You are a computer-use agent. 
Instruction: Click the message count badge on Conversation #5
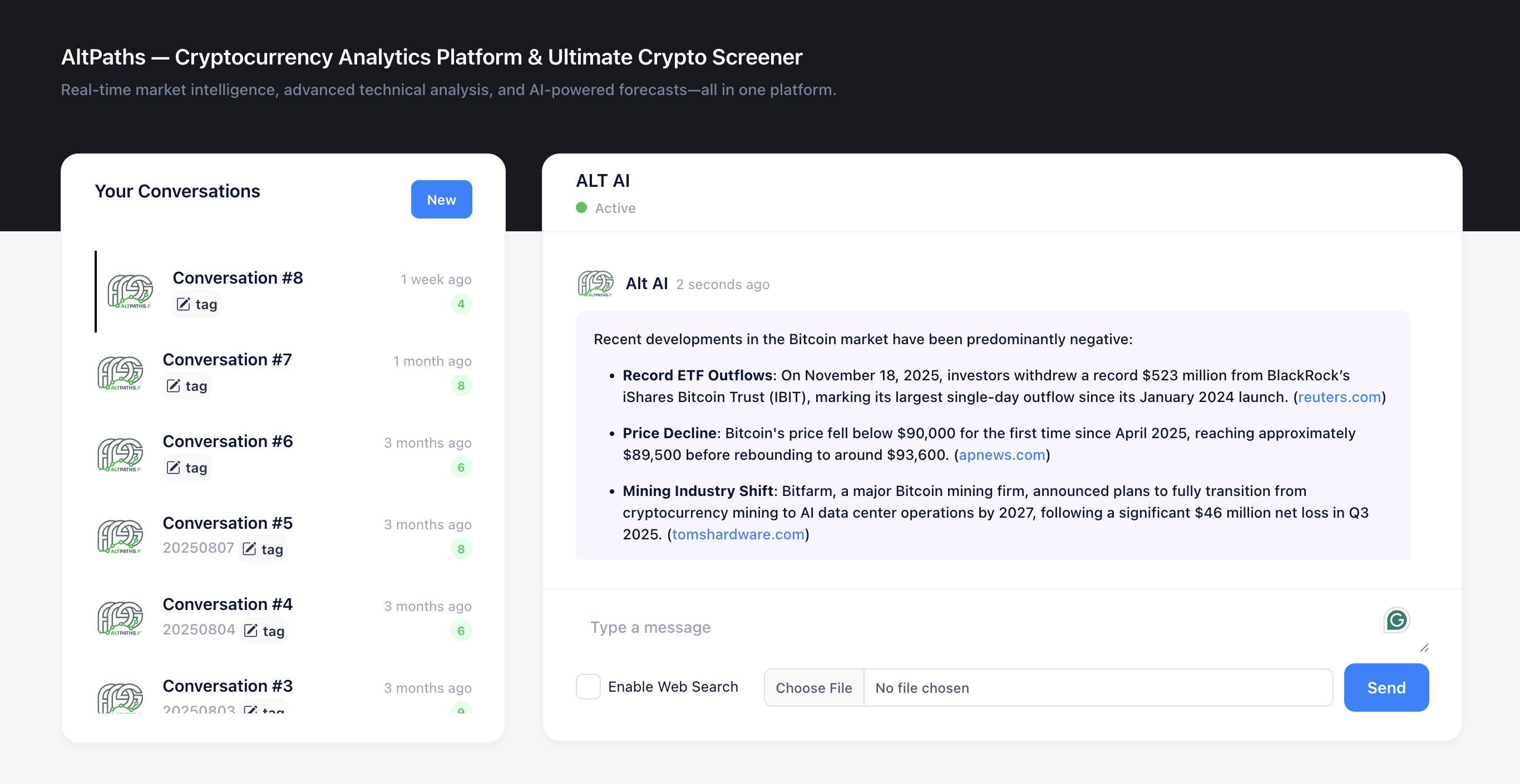461,549
